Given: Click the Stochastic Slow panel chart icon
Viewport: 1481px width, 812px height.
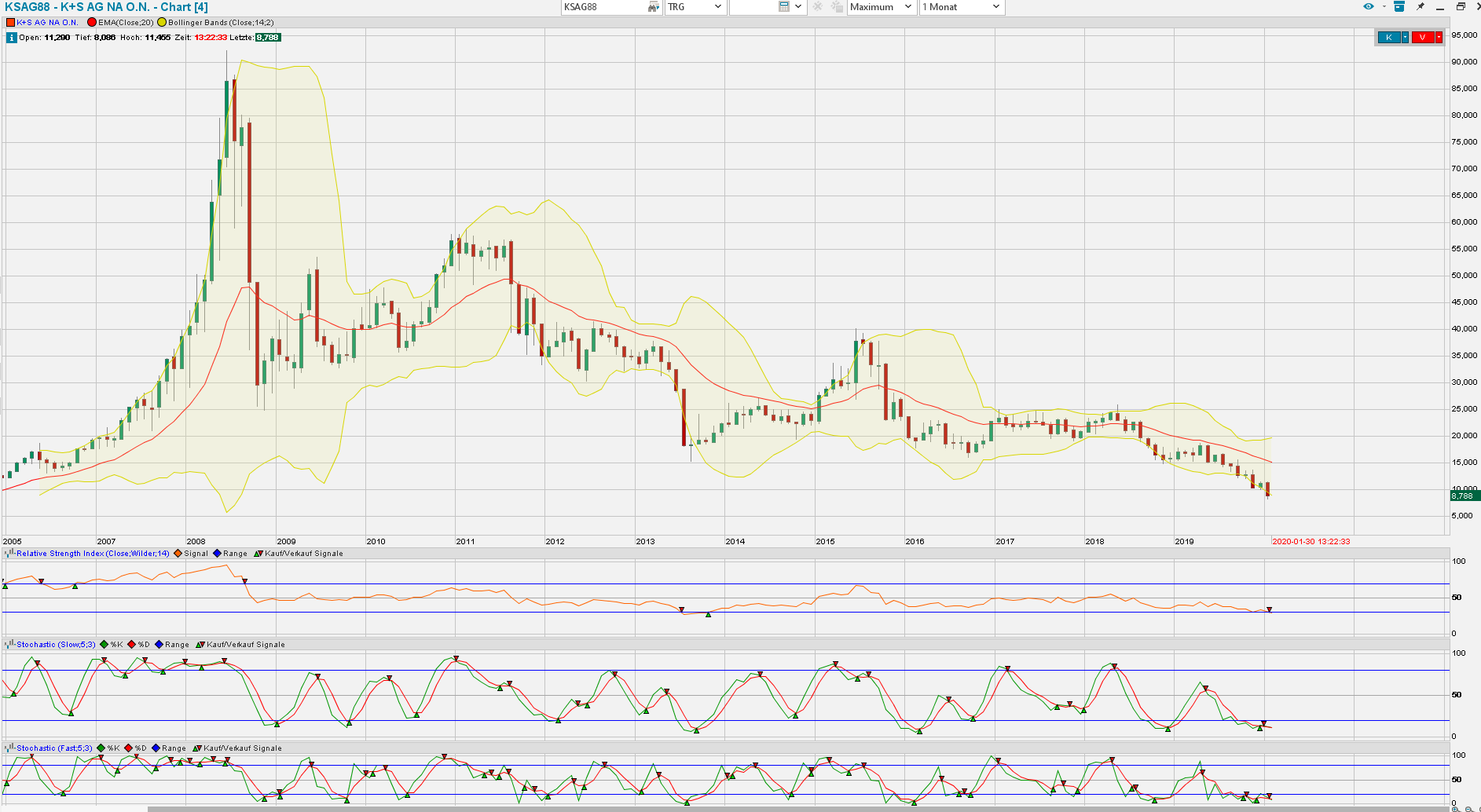Looking at the screenshot, I should tap(9, 645).
